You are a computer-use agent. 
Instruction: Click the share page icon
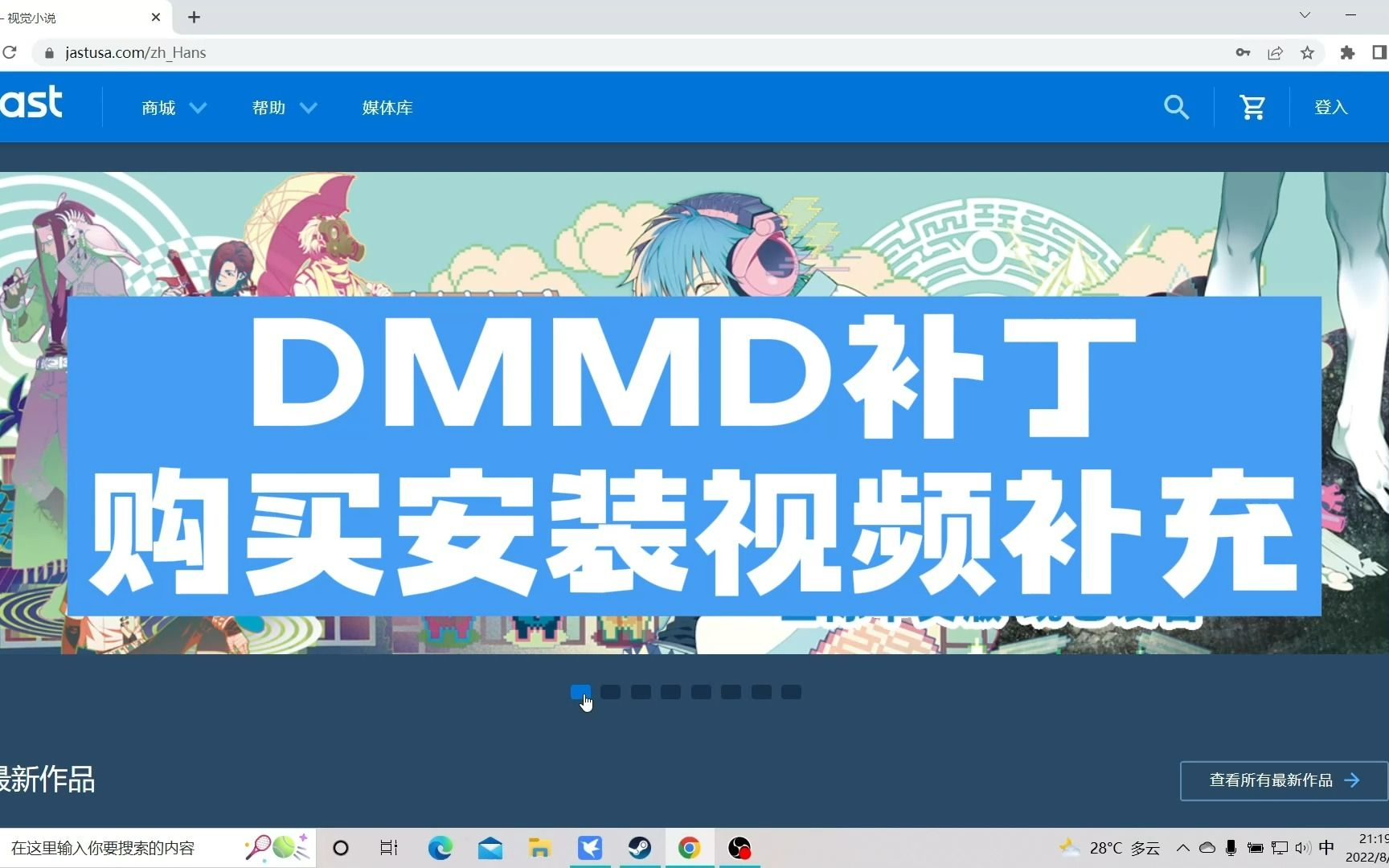click(1276, 52)
